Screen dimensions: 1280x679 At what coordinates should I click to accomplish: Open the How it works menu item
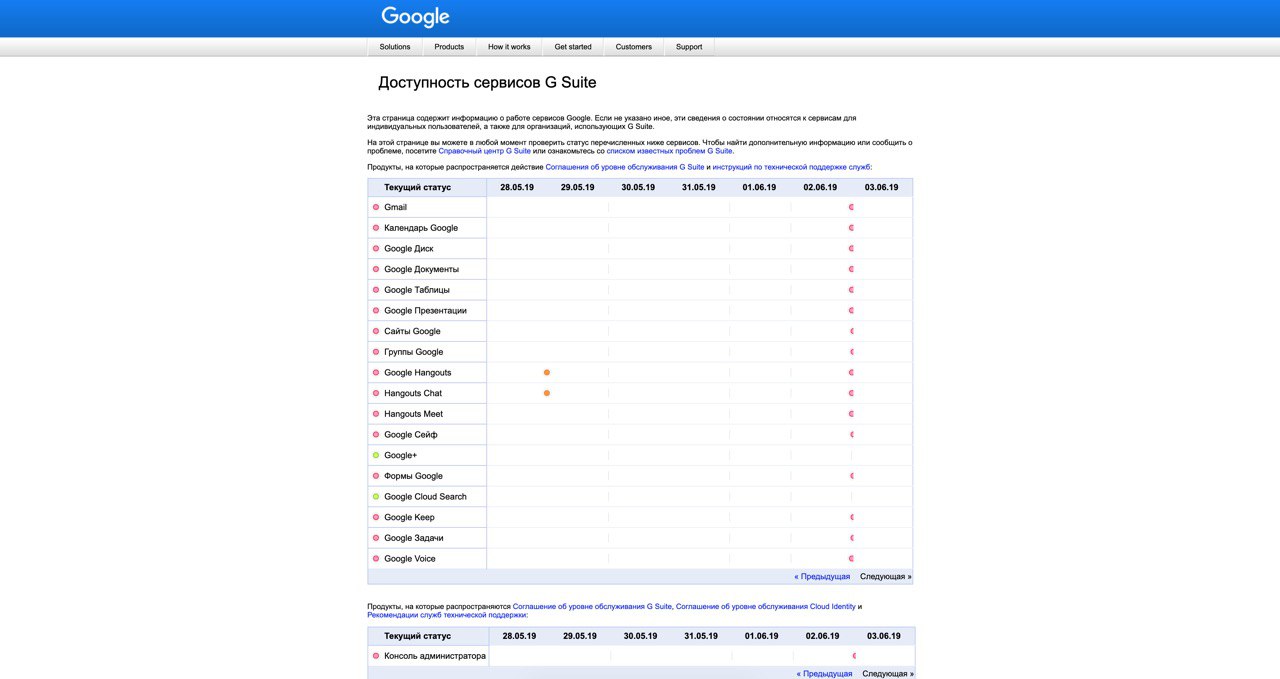coord(509,47)
